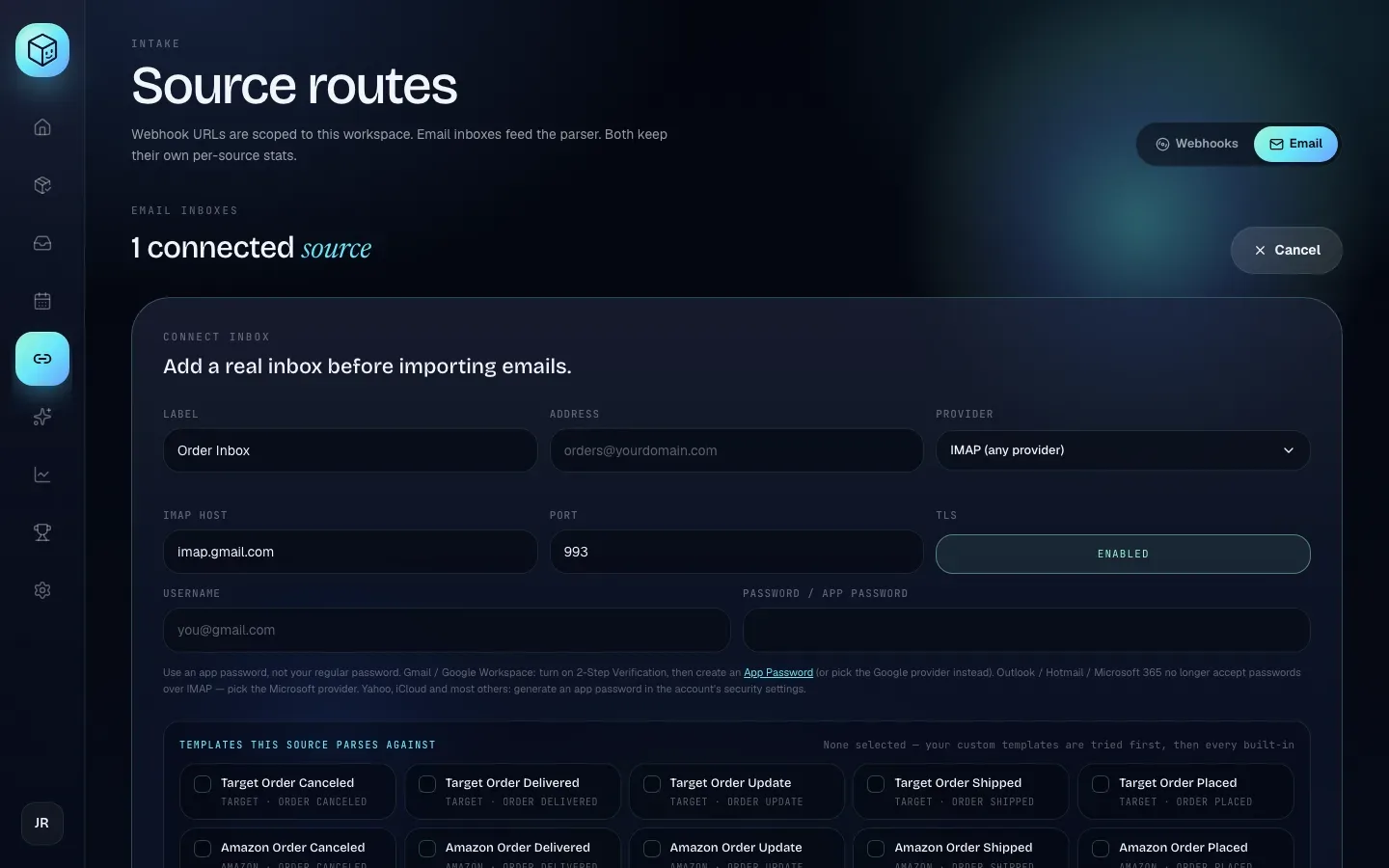The height and width of the screenshot is (868, 1389).
Task: Click the Label field with Order Inbox
Action: 350,450
